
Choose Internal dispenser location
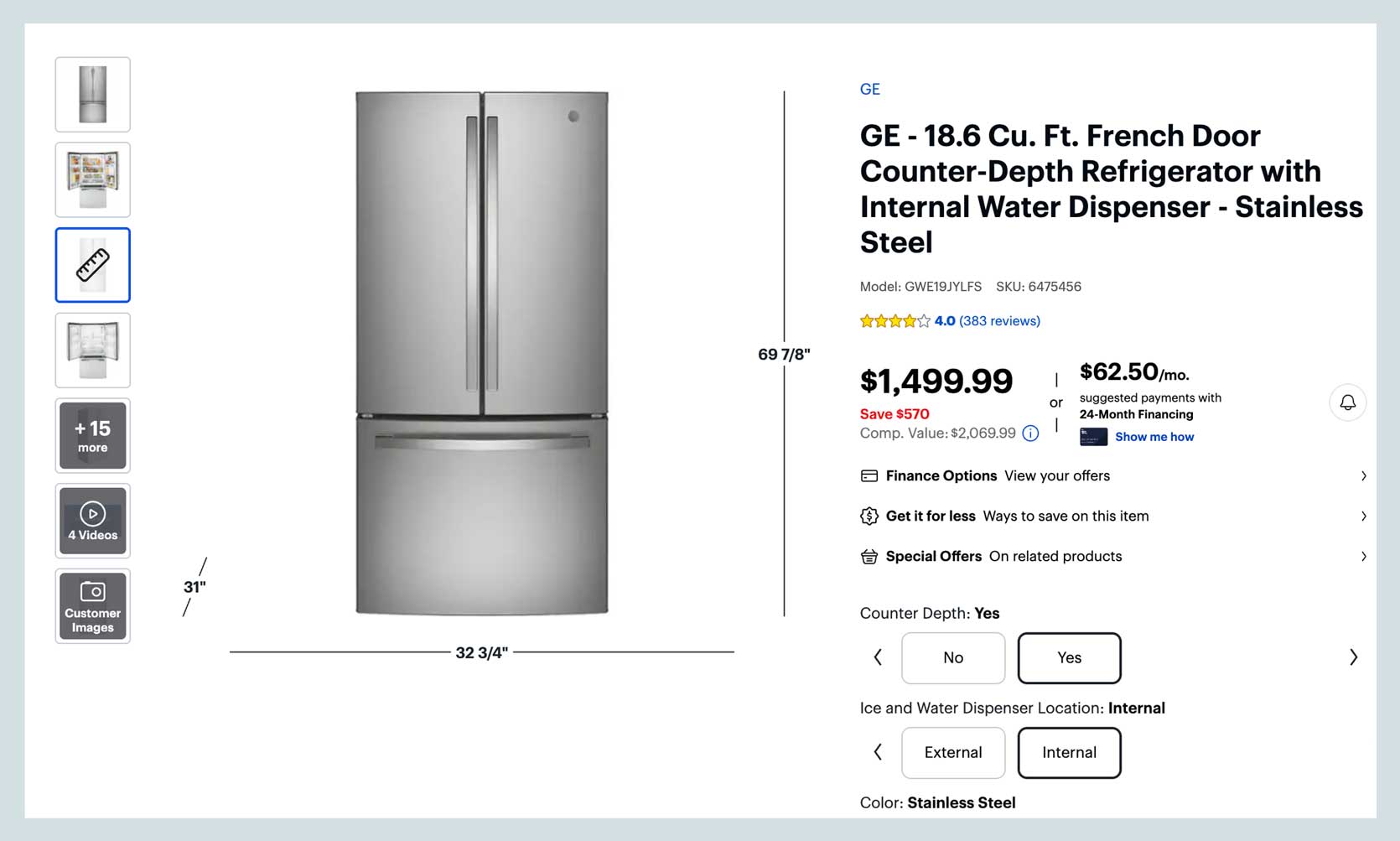tap(1069, 753)
